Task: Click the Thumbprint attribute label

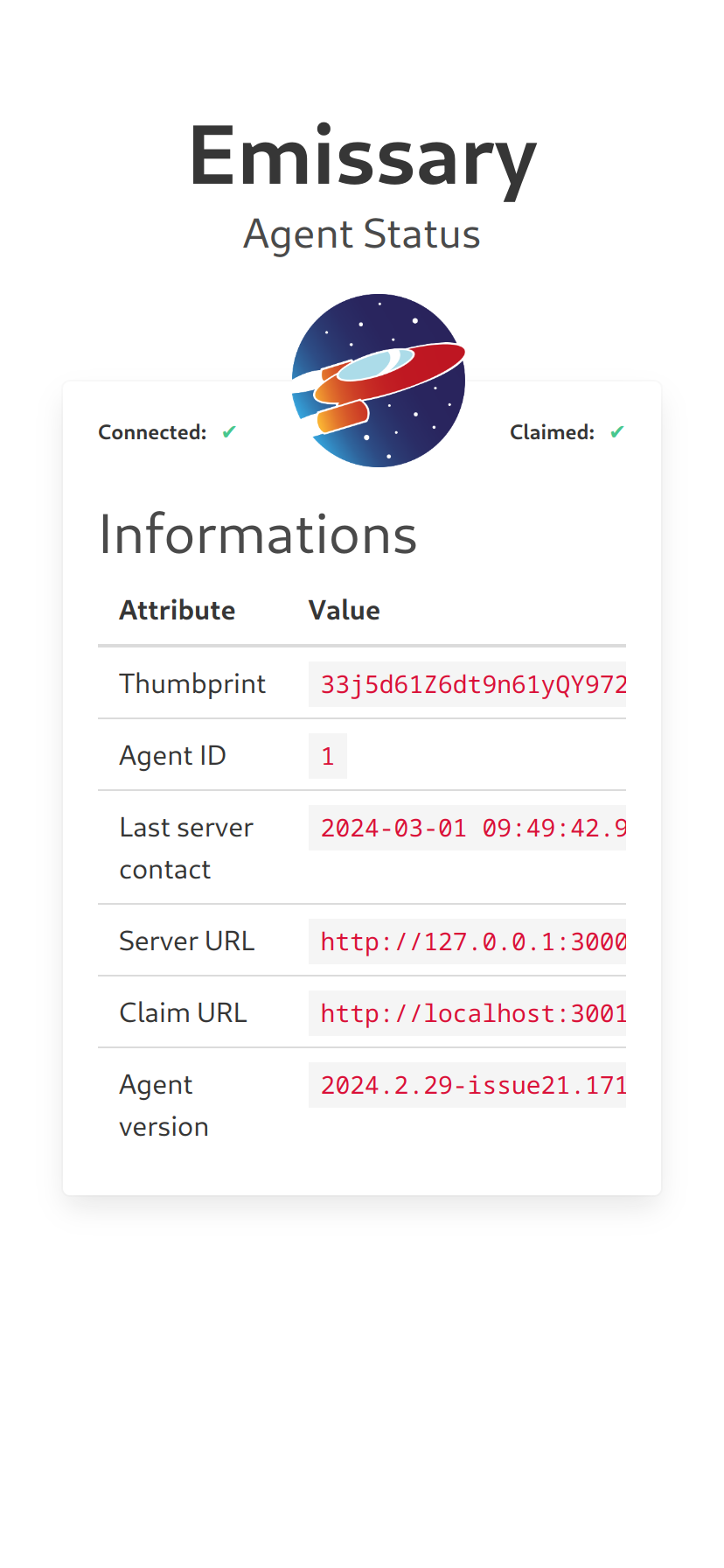Action: [192, 683]
